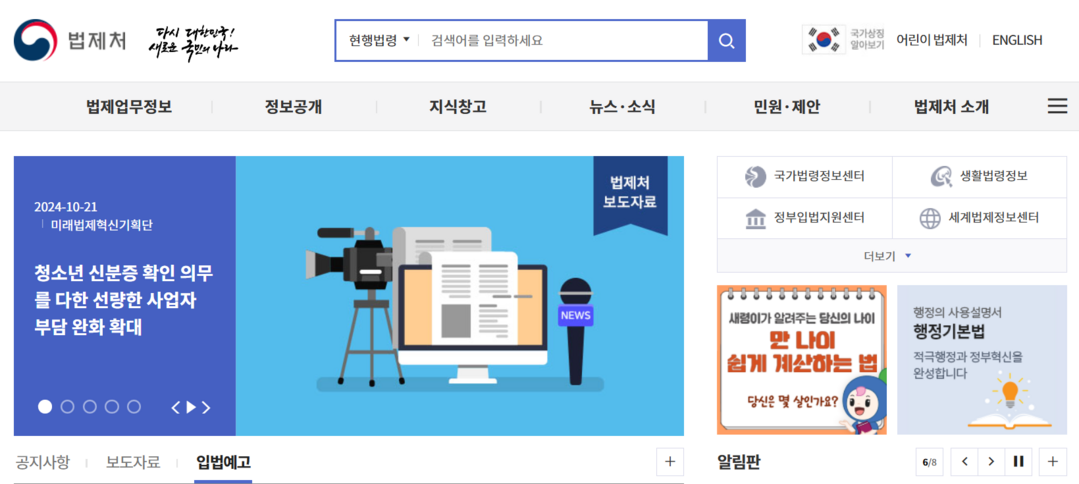
Task: Open 생활법령정보 icon link
Action: 941,177
